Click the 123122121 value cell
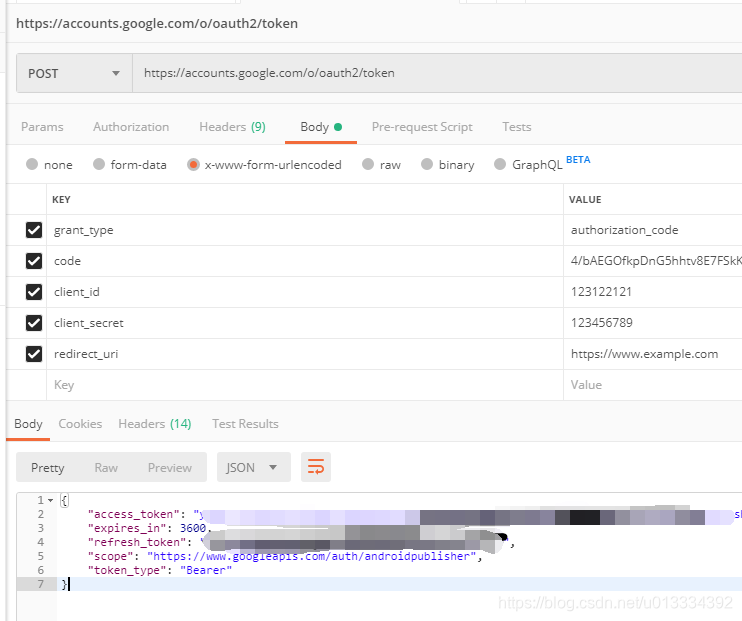The height and width of the screenshot is (621, 742). point(653,292)
